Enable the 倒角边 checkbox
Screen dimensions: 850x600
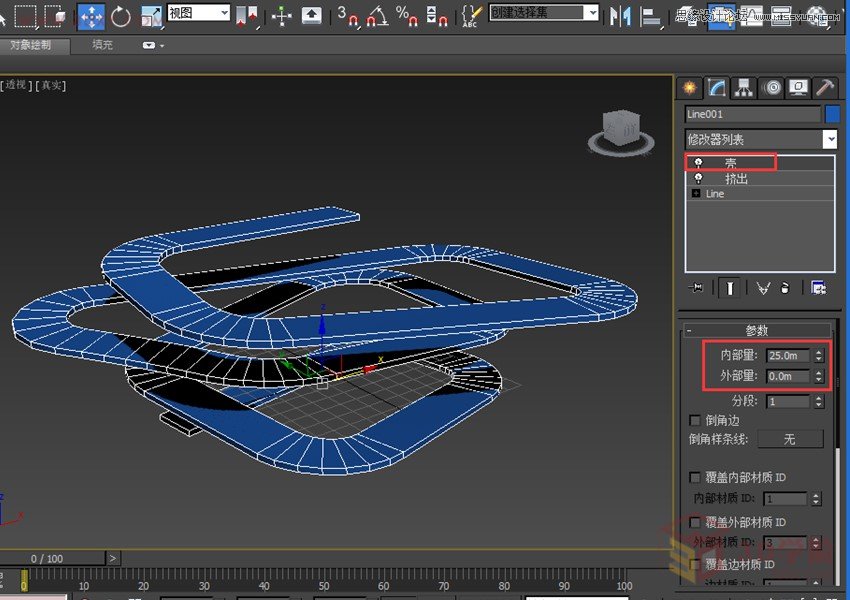(x=694, y=421)
